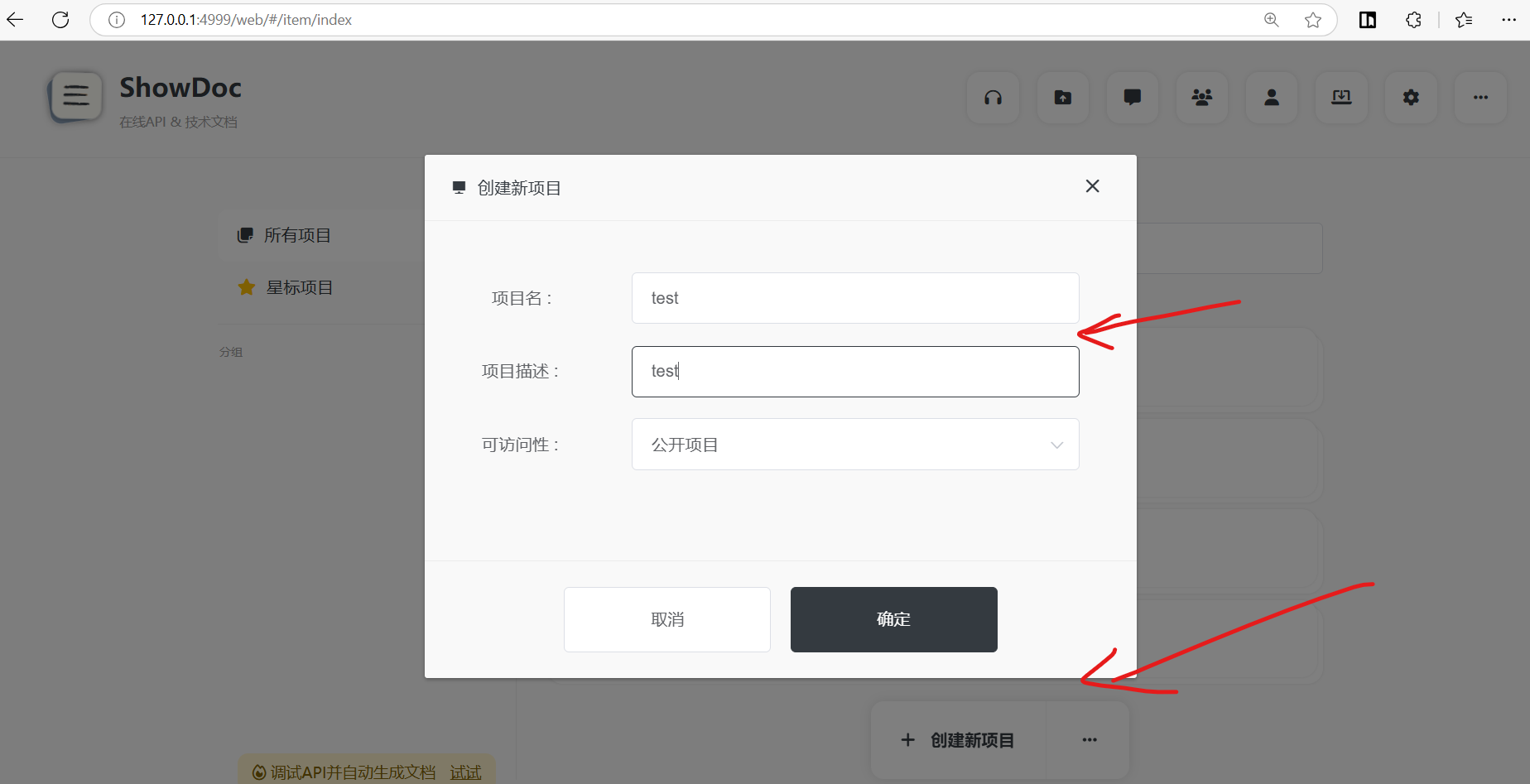The image size is (1530, 784).
Task: Click the 确定 confirm button
Action: 893,619
